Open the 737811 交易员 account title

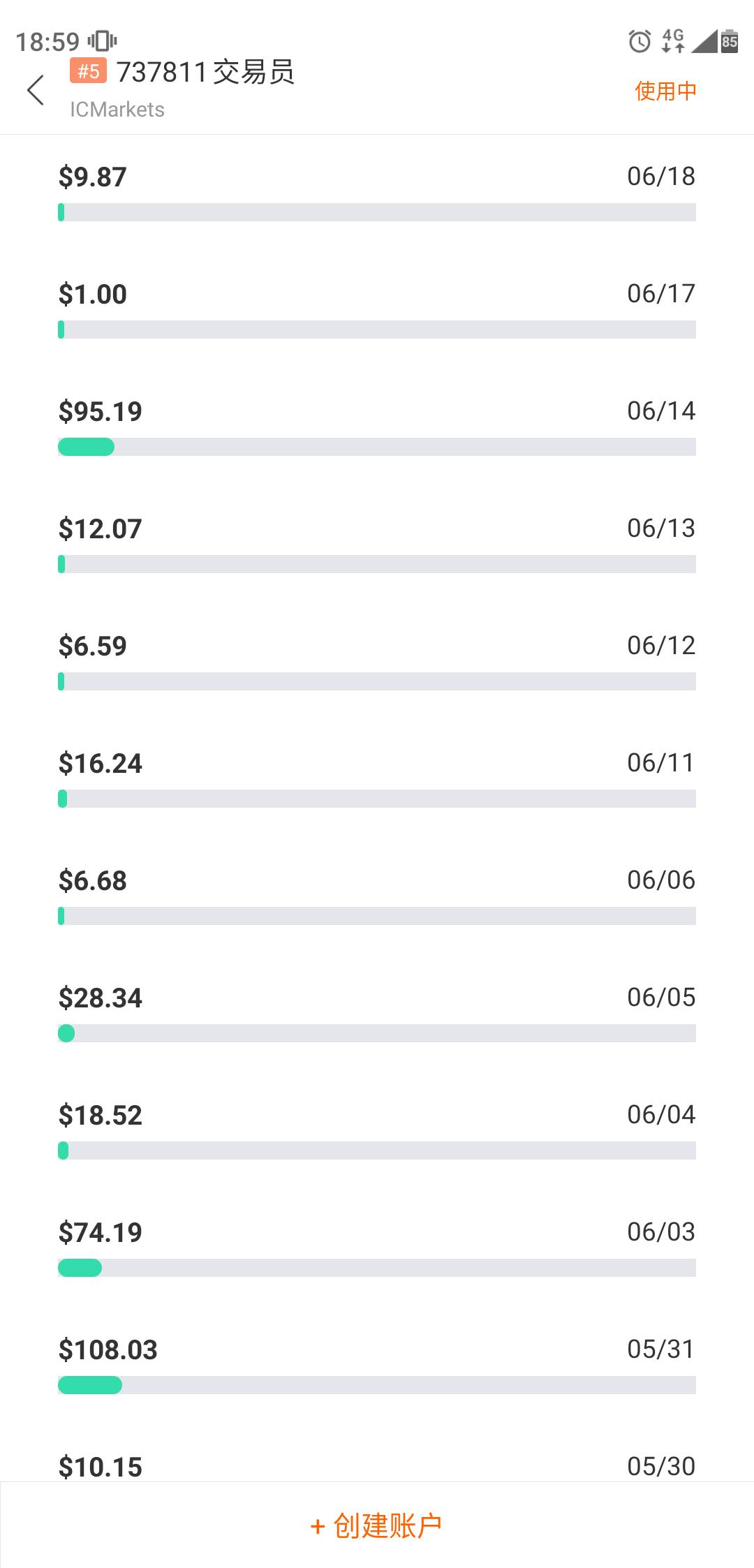pyautogui.click(x=205, y=72)
